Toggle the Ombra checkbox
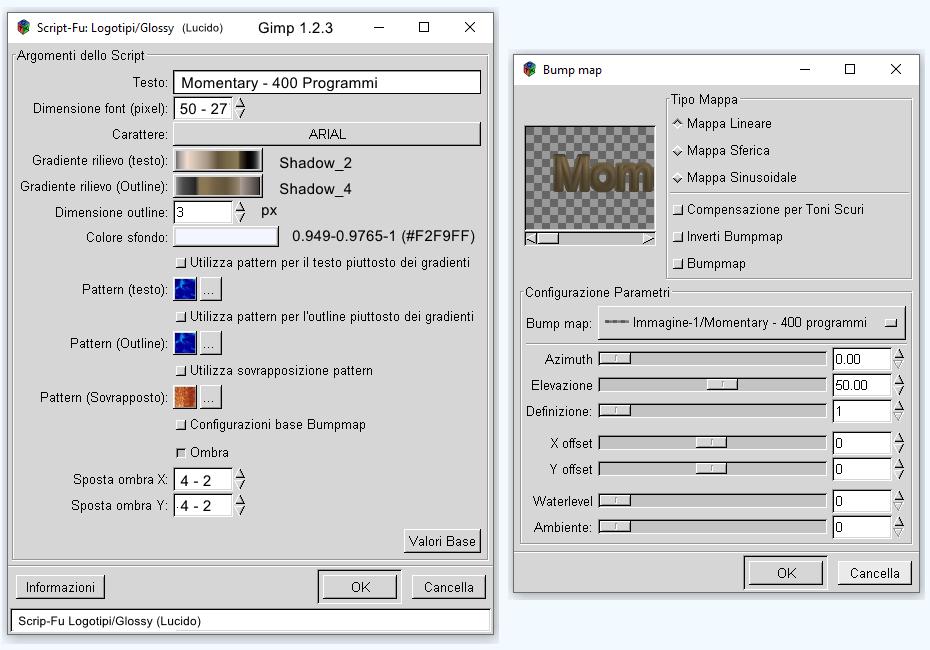The image size is (930, 650). coord(181,453)
